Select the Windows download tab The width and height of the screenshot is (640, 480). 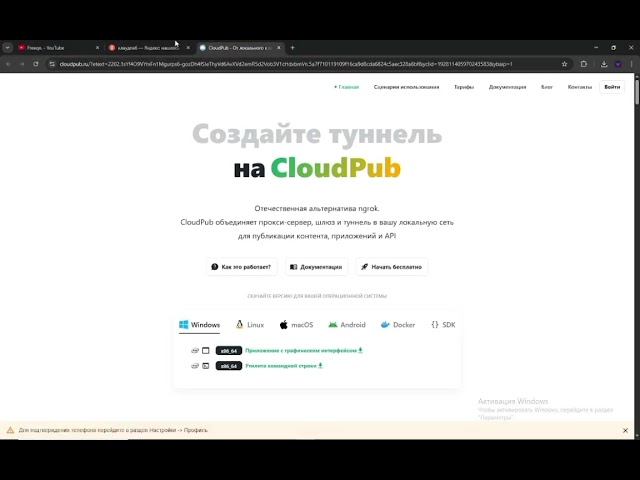click(x=200, y=325)
